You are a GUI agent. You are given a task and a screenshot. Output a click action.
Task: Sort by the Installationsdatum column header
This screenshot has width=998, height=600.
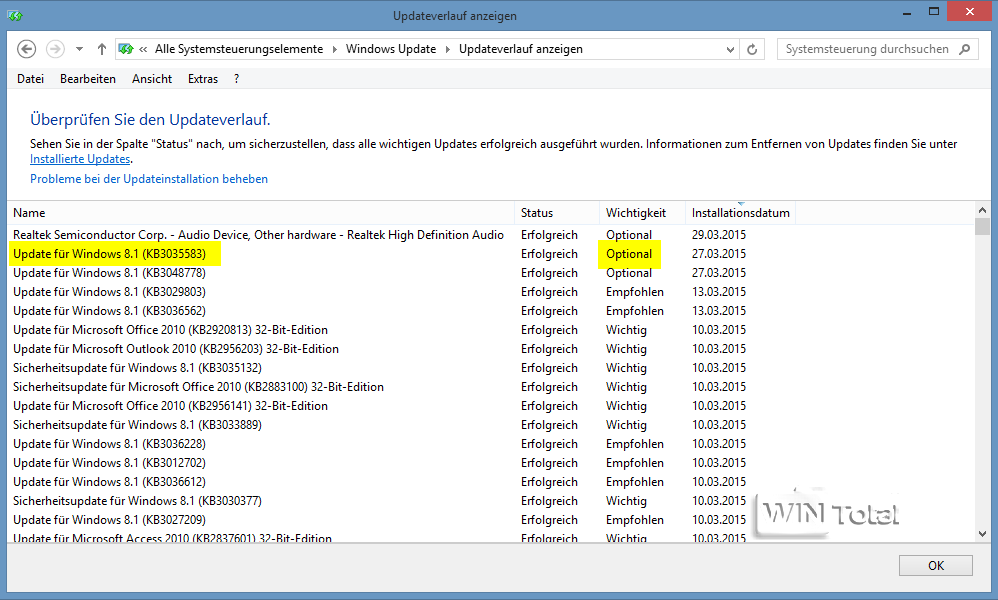point(741,213)
